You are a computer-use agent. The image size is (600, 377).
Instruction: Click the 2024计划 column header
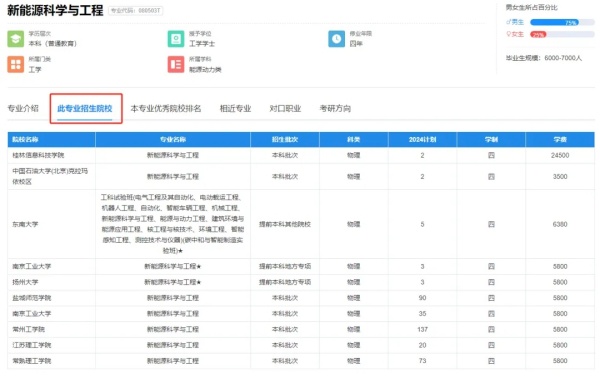tap(422, 140)
